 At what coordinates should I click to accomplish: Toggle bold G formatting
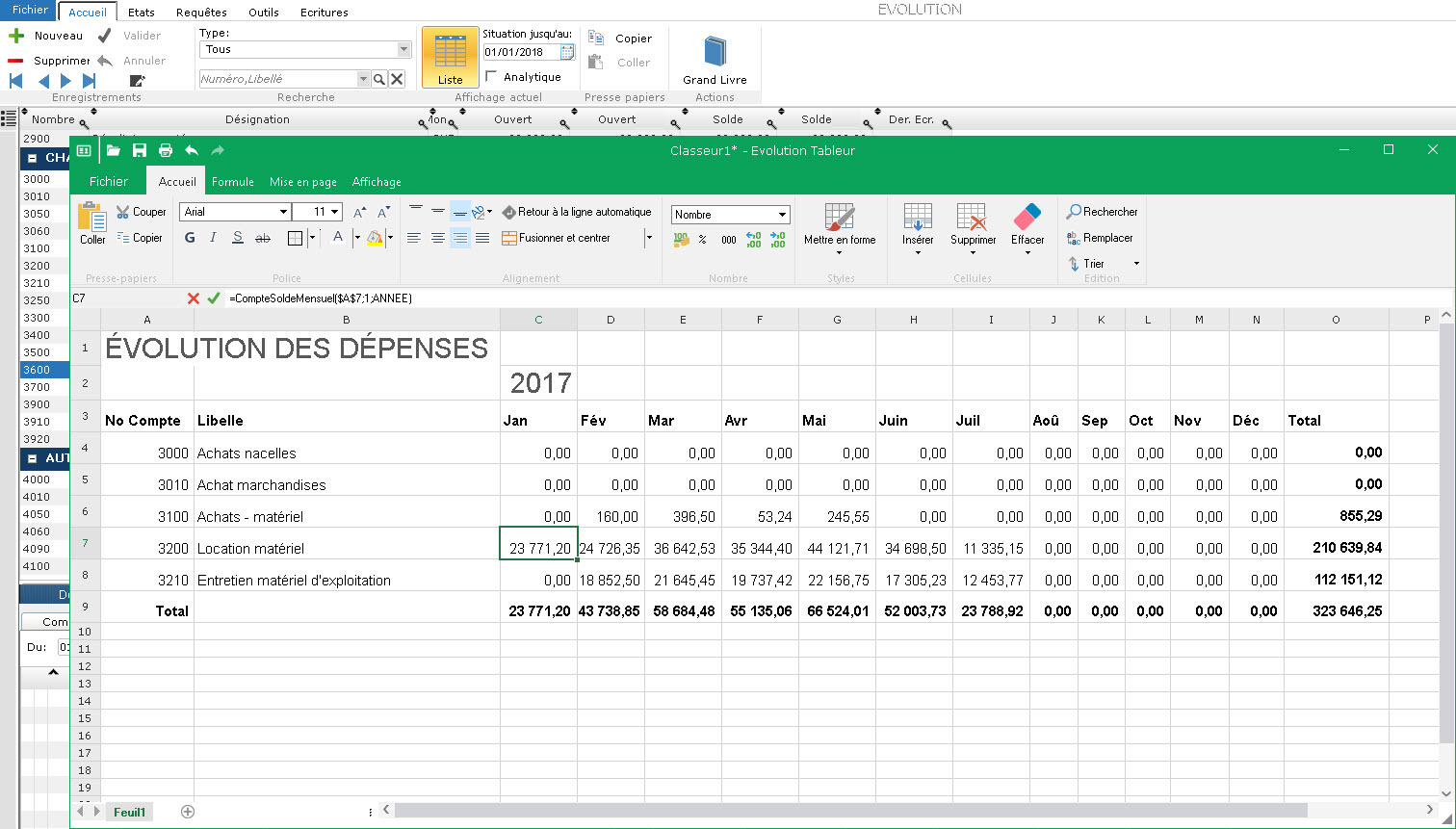[x=190, y=238]
